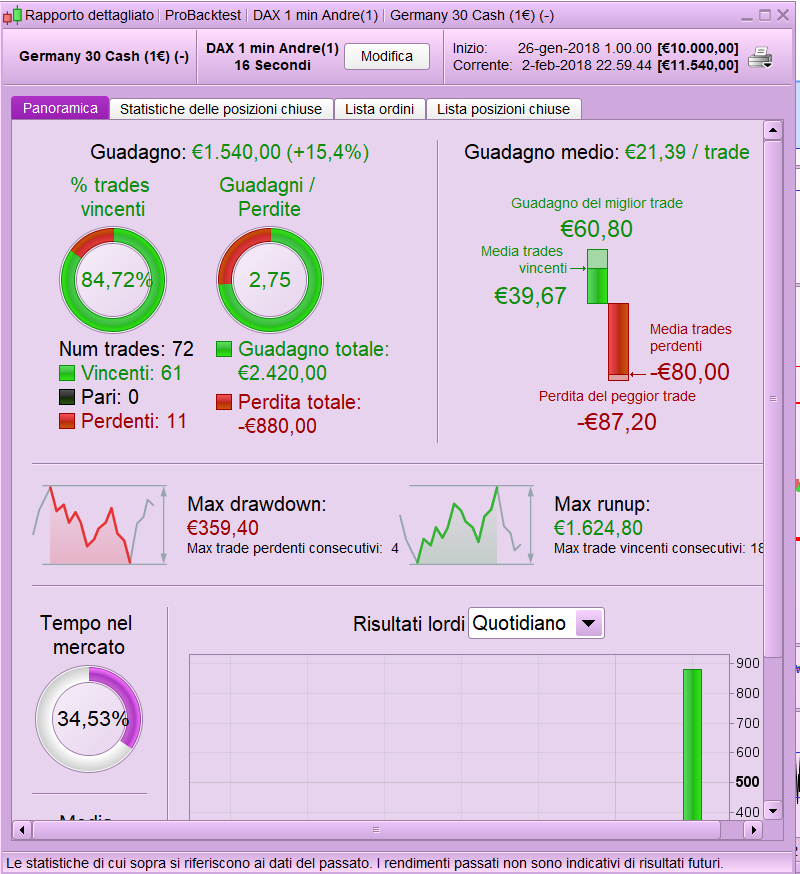
Task: Open the Lista posizioni chiuse tab
Action: pyautogui.click(x=503, y=109)
